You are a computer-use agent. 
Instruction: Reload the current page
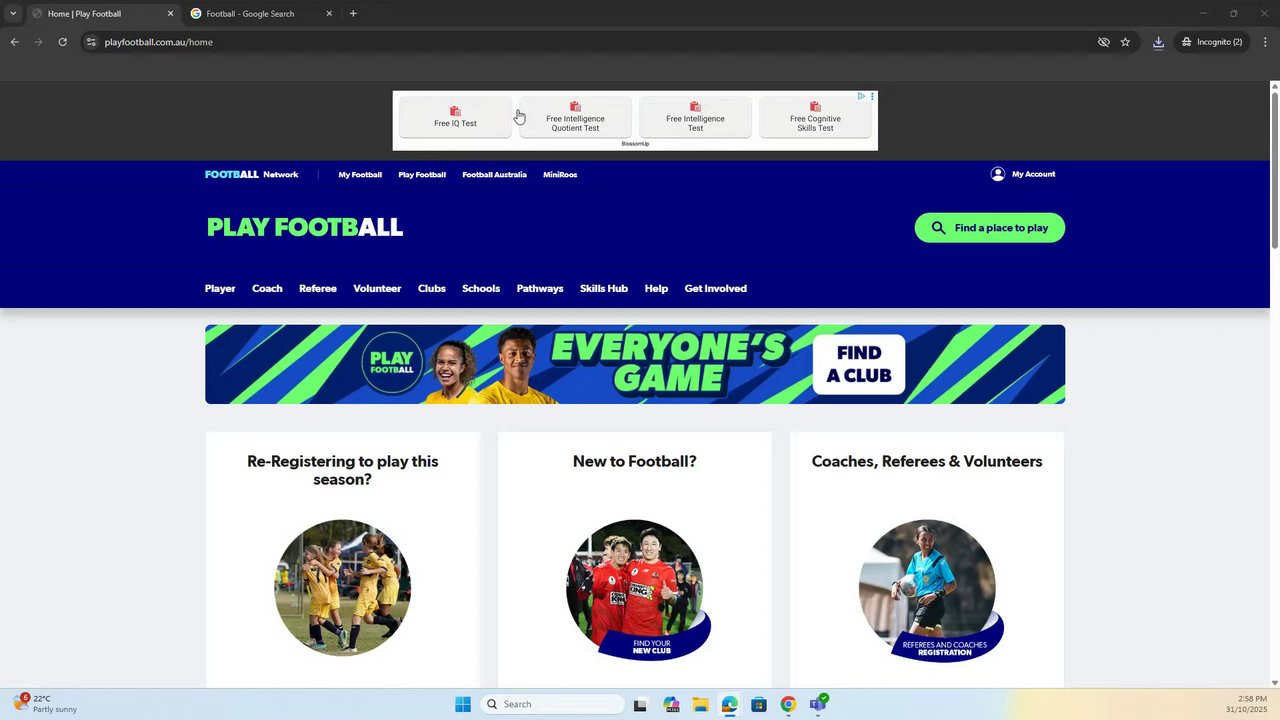coord(62,42)
